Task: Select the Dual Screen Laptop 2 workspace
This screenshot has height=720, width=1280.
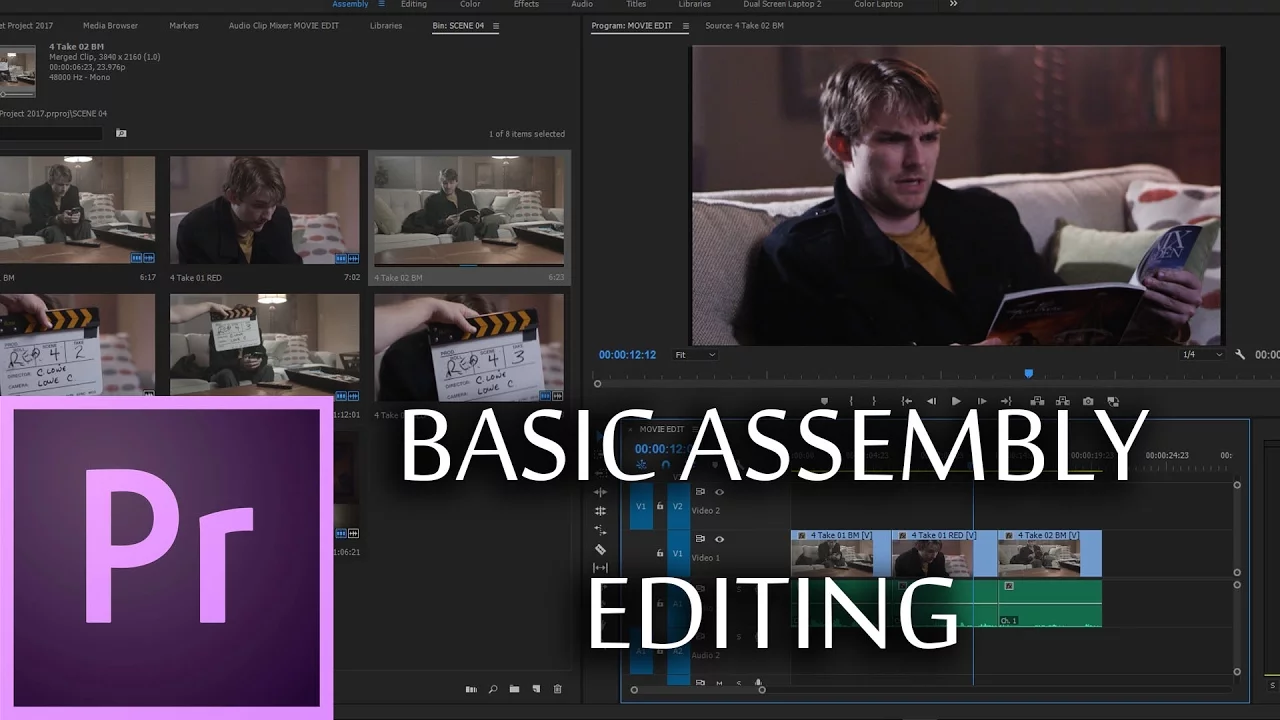Action: point(782,4)
